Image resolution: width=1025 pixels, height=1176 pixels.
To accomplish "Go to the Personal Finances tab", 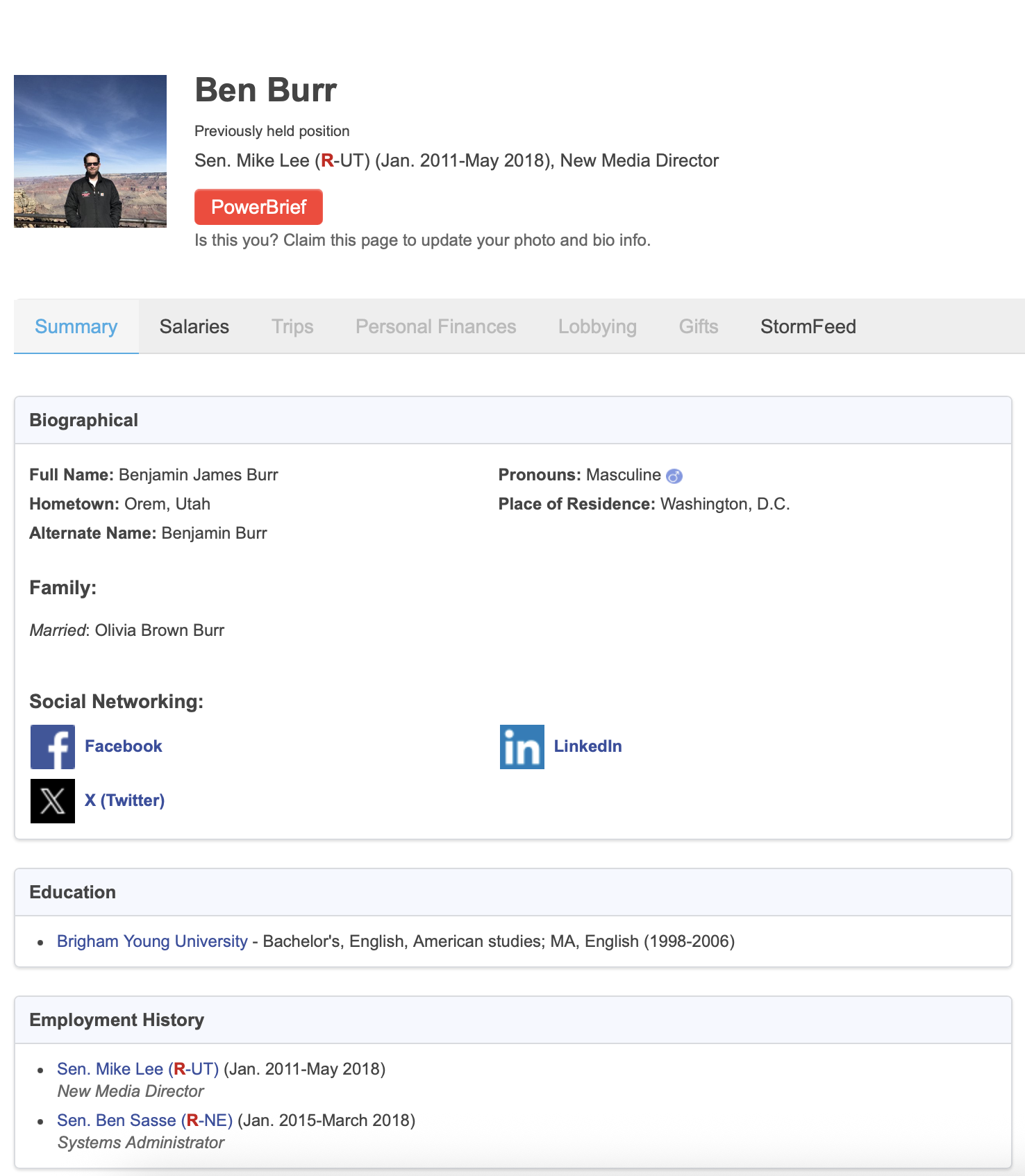I will (436, 327).
